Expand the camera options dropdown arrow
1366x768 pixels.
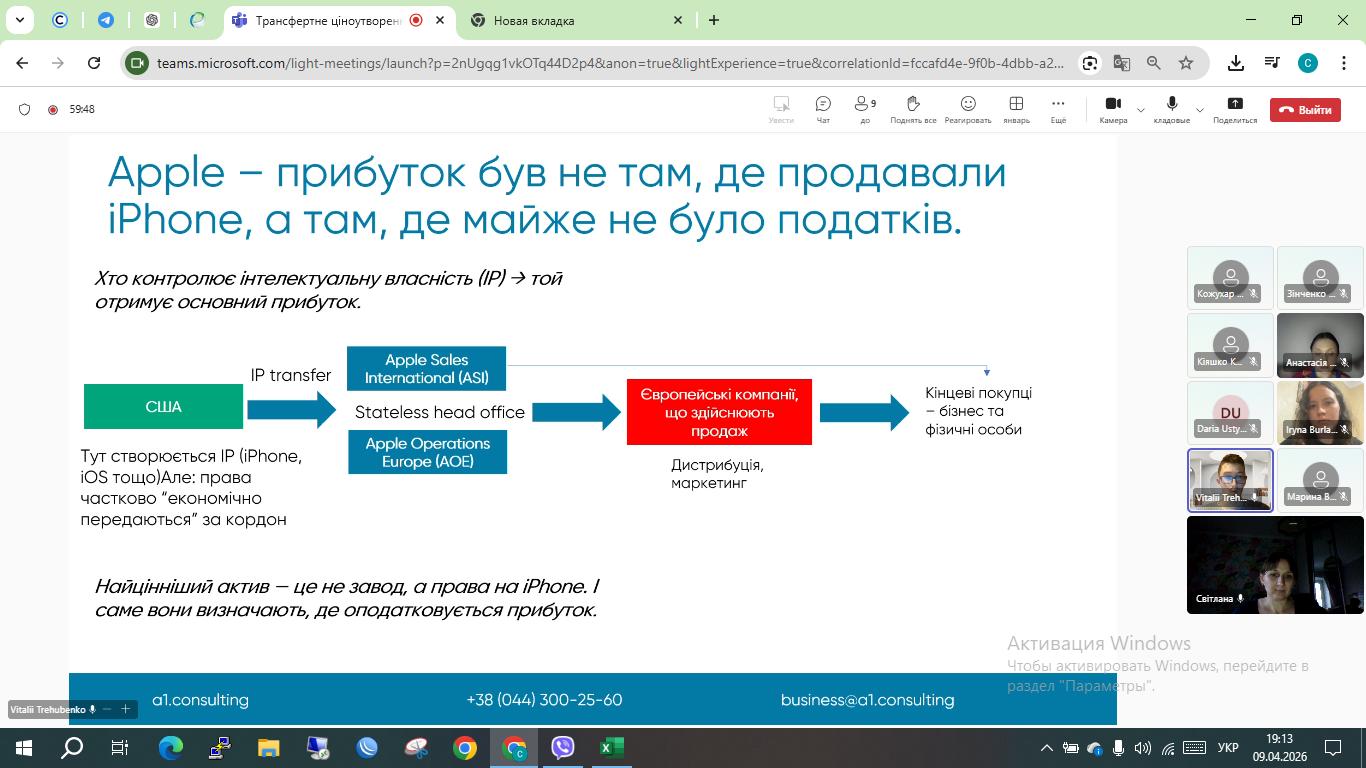click(x=1141, y=110)
